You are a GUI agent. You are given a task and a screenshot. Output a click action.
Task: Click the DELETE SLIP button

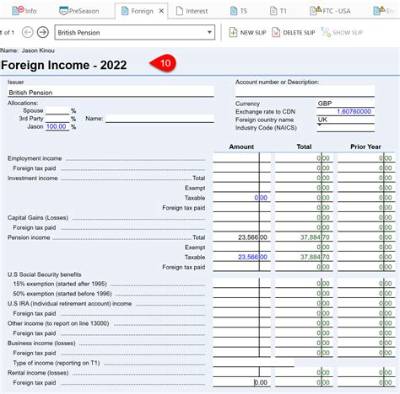point(293,32)
